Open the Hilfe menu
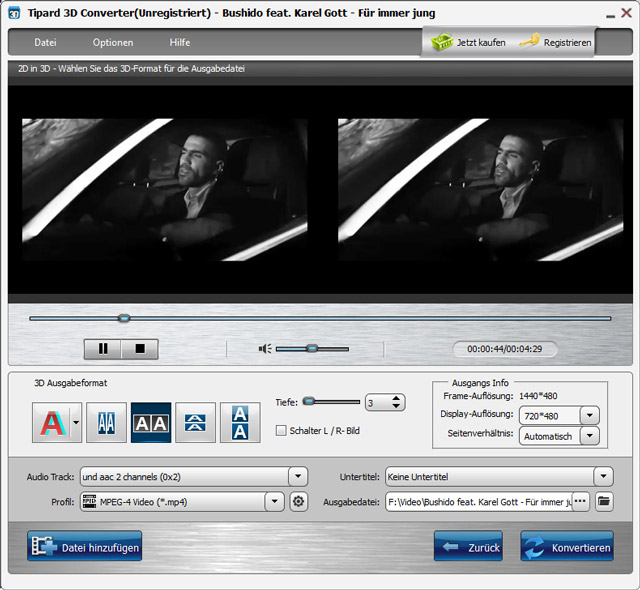Image resolution: width=640 pixels, height=590 pixels. (180, 42)
